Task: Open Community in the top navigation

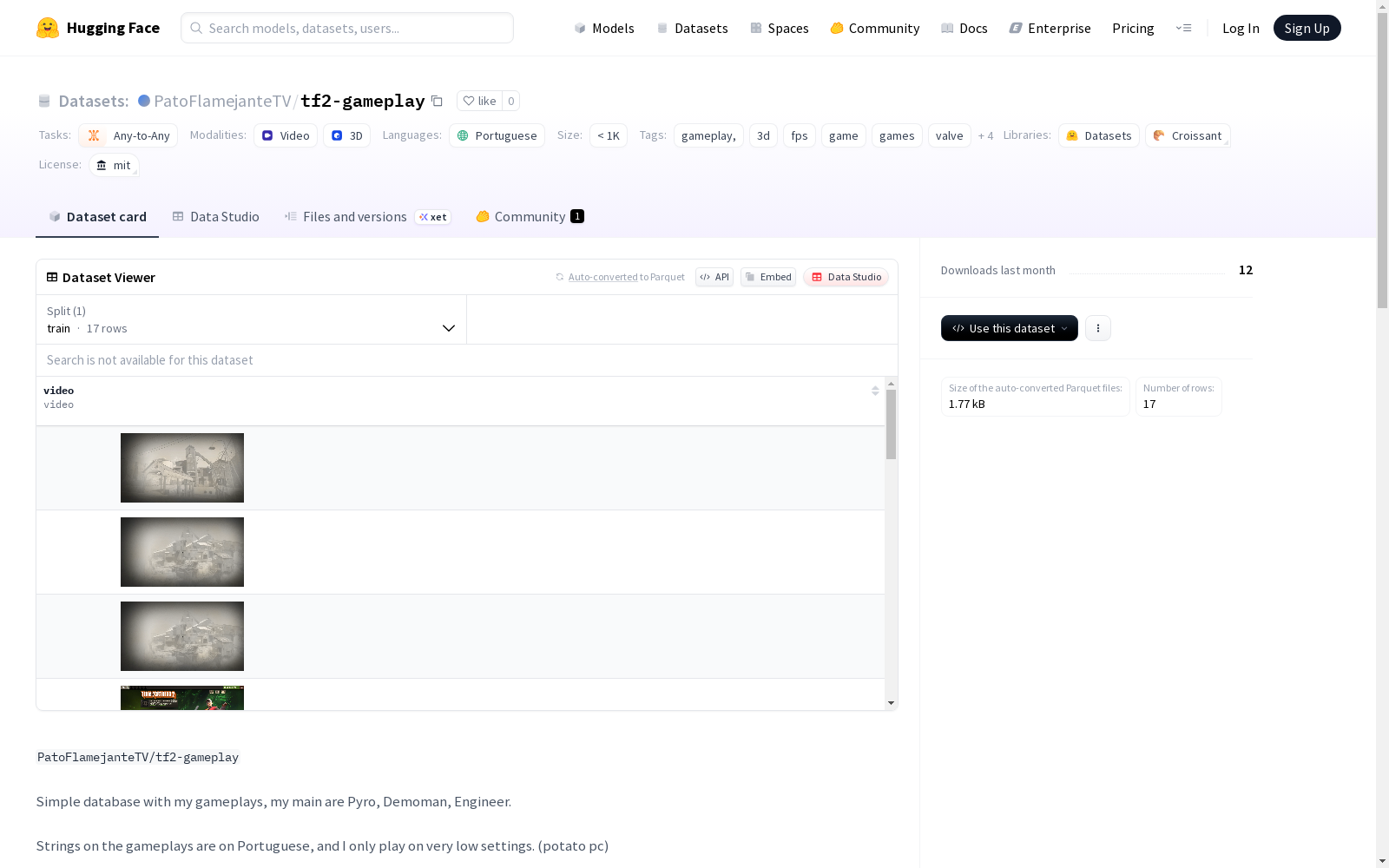Action: 874,28
